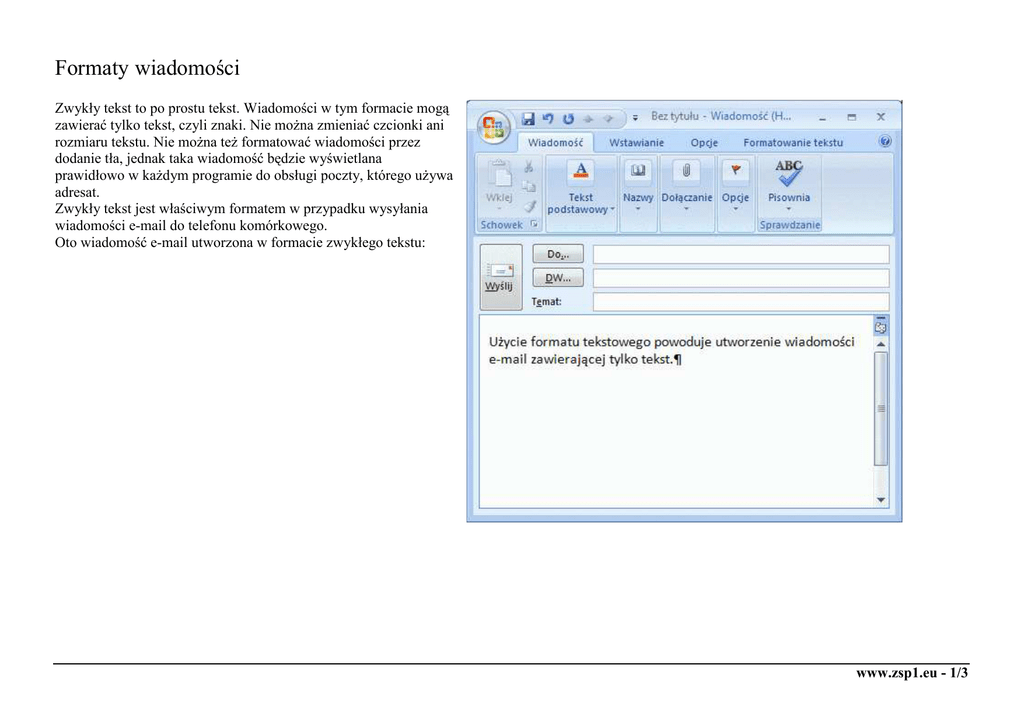Open Outlook help via the question mark icon
Image resolution: width=1024 pixels, height=724 pixels.
(x=885, y=142)
